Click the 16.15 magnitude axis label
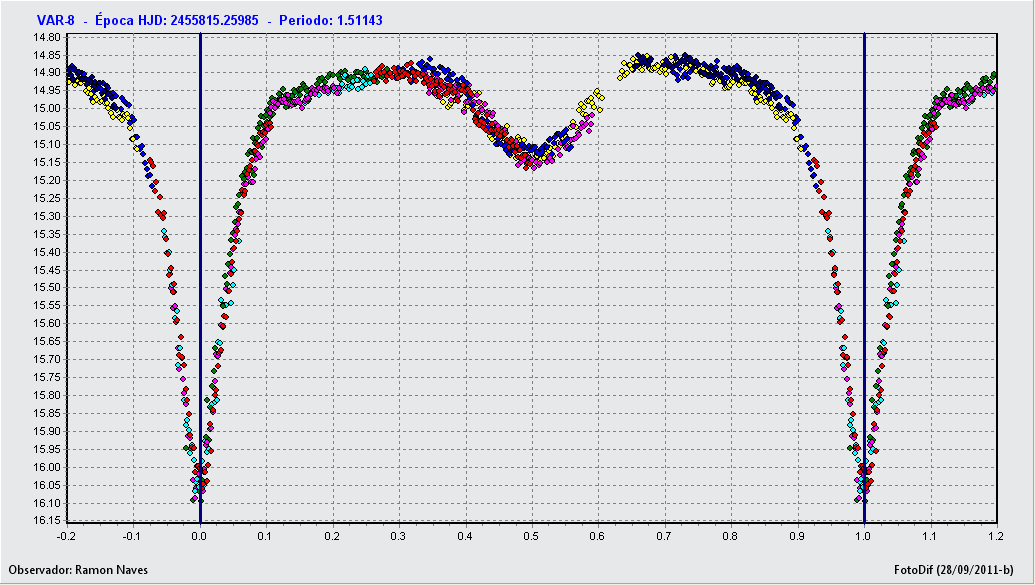Viewport: 1035px width, 585px height. [46, 520]
